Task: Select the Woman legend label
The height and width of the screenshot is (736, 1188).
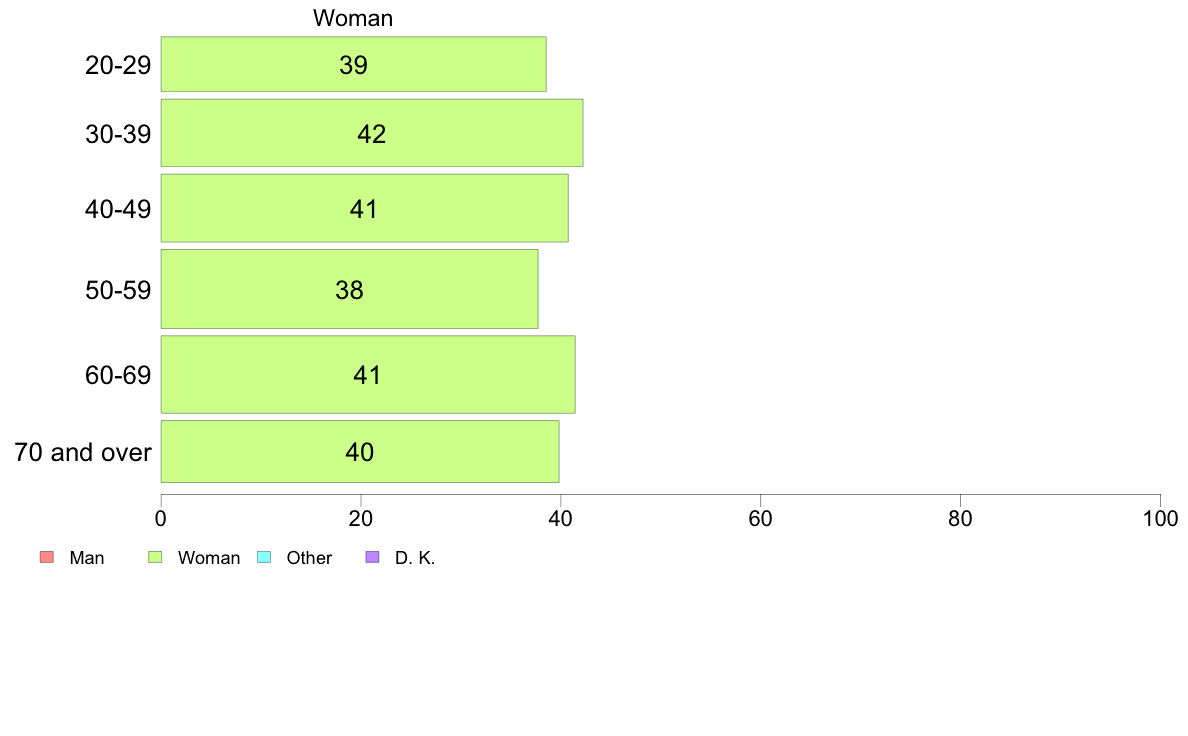Action: point(208,558)
